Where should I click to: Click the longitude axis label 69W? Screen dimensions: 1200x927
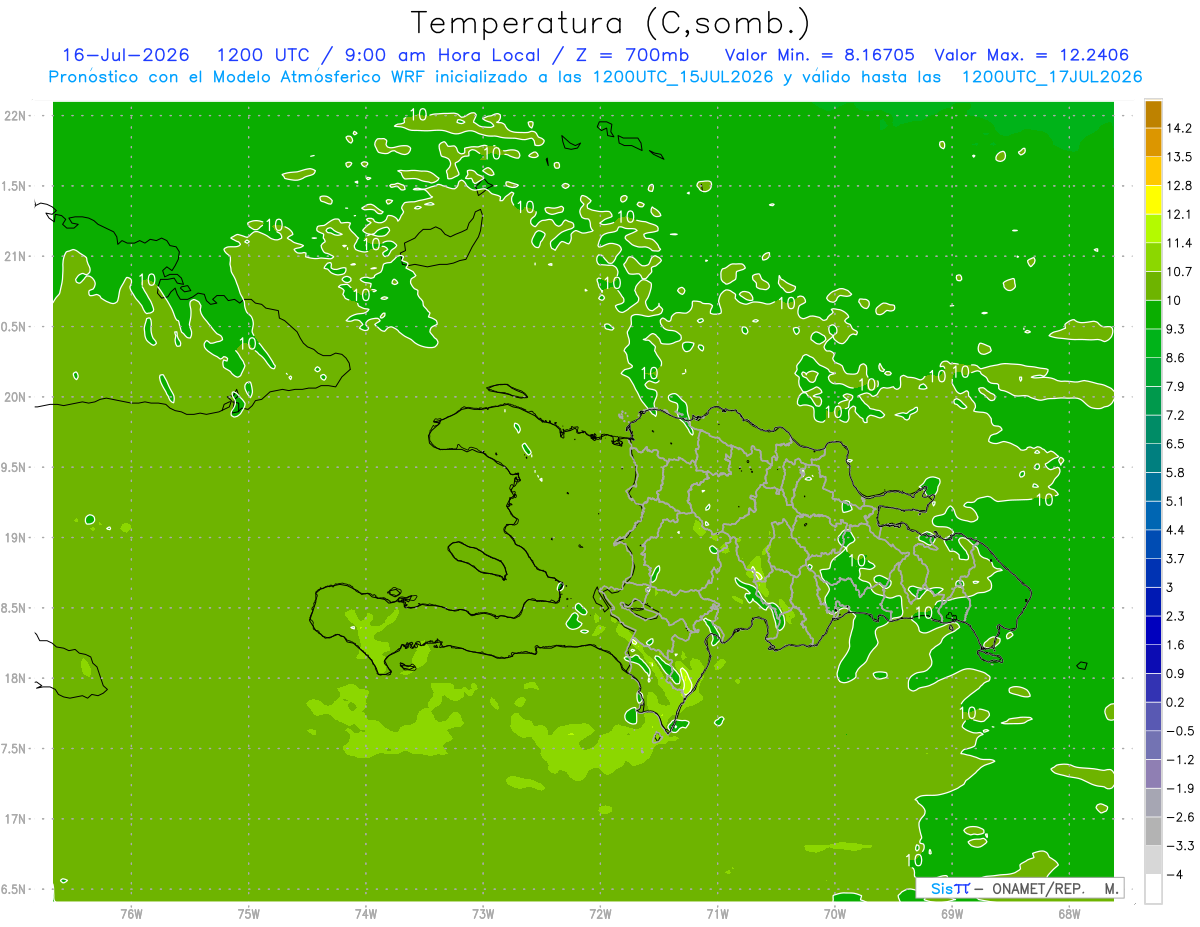coord(951,913)
